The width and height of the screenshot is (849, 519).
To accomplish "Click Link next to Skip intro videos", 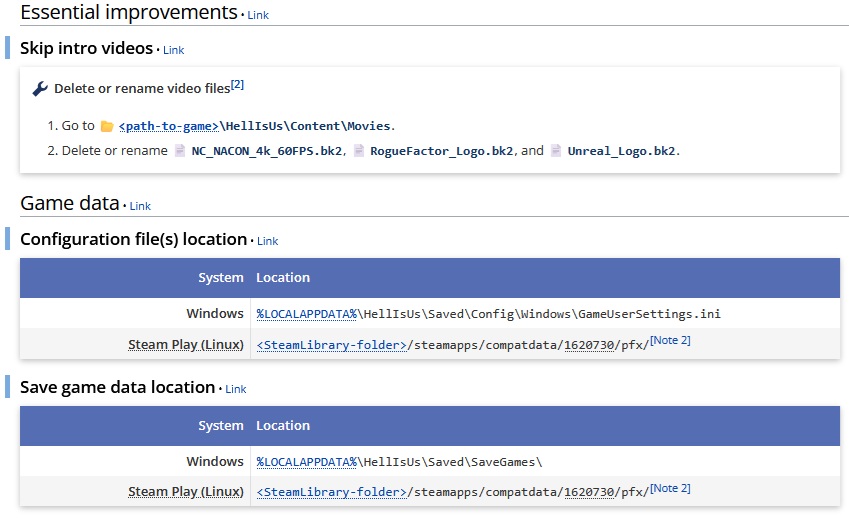I will tap(174, 50).
